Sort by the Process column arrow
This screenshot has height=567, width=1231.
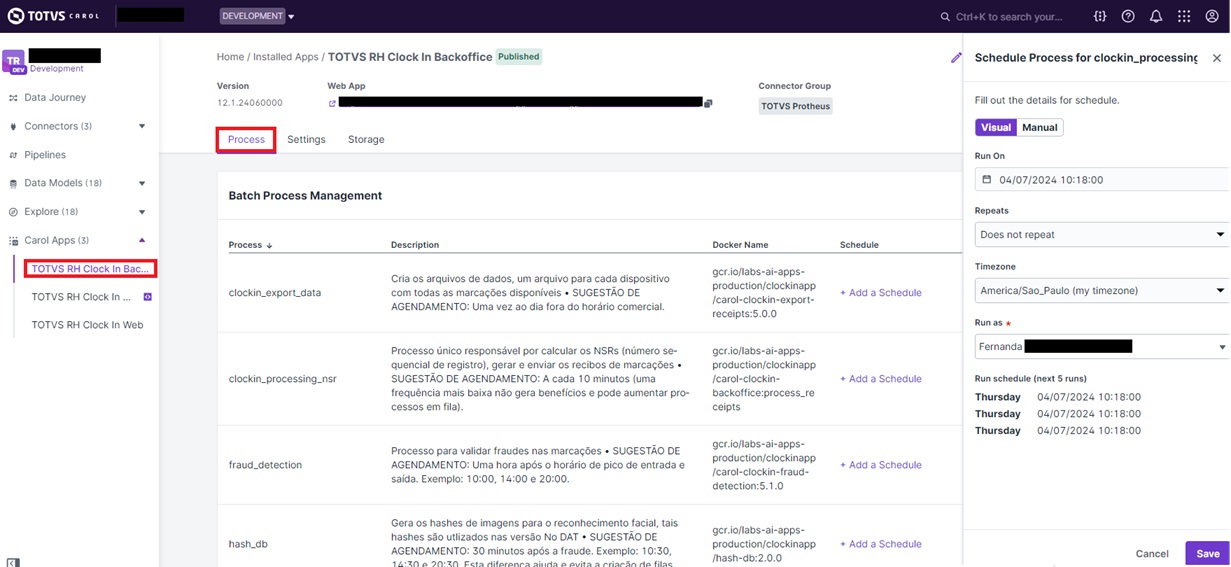[269, 245]
